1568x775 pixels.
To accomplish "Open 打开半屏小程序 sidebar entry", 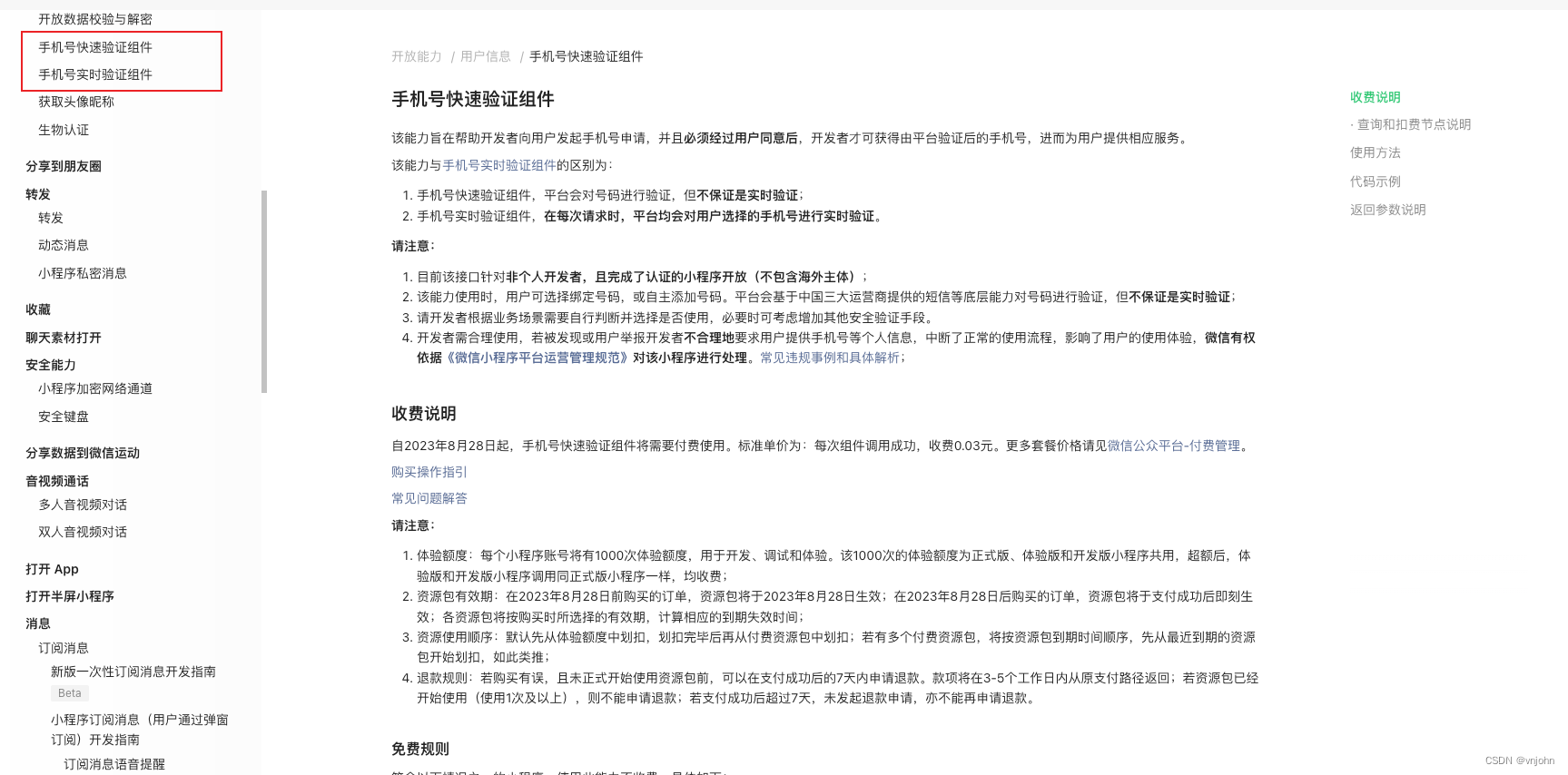I will click(70, 596).
